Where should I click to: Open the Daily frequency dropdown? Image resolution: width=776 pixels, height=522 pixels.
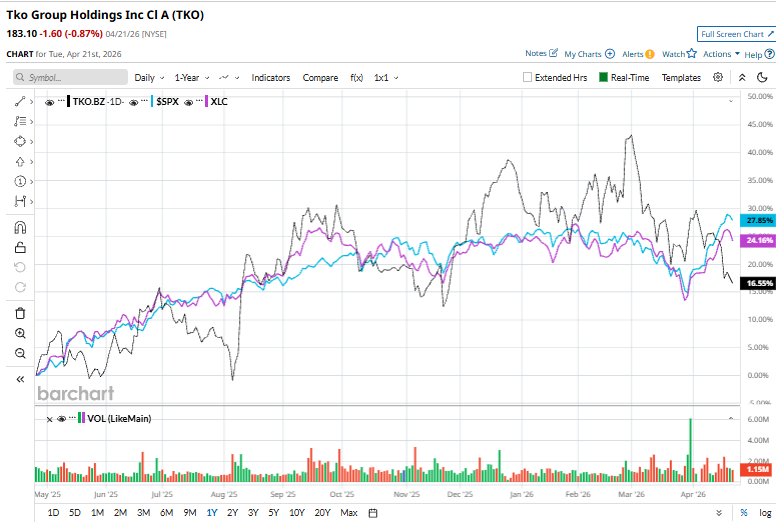[x=149, y=78]
